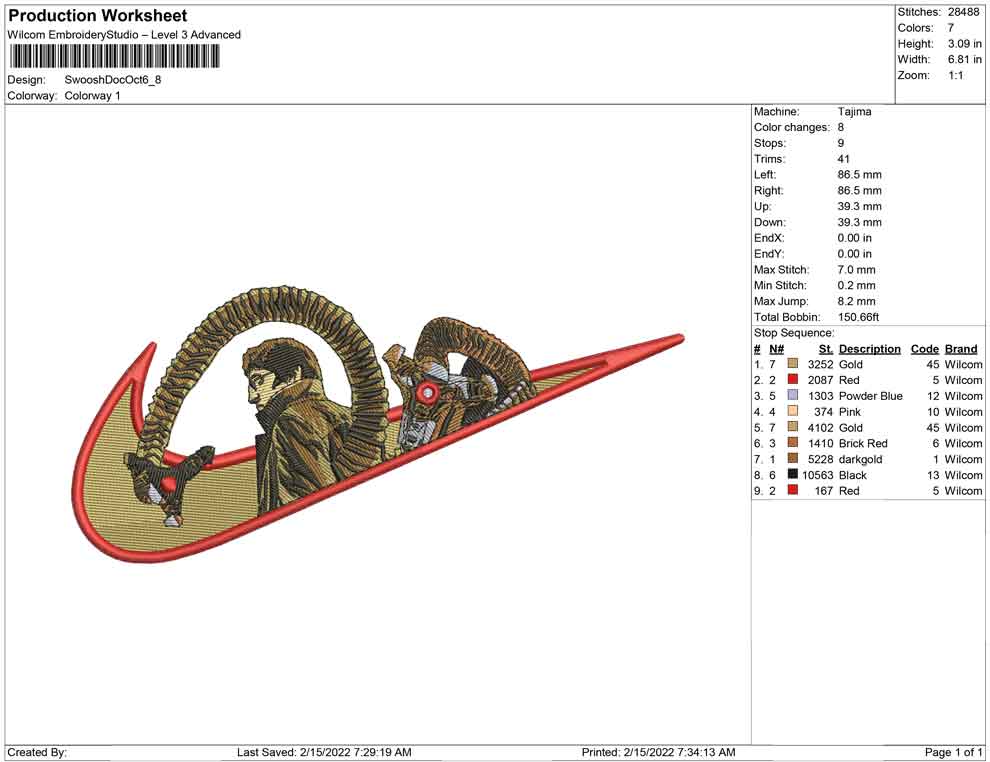Click the 'Code' column header
990x762 pixels.
[925, 349]
